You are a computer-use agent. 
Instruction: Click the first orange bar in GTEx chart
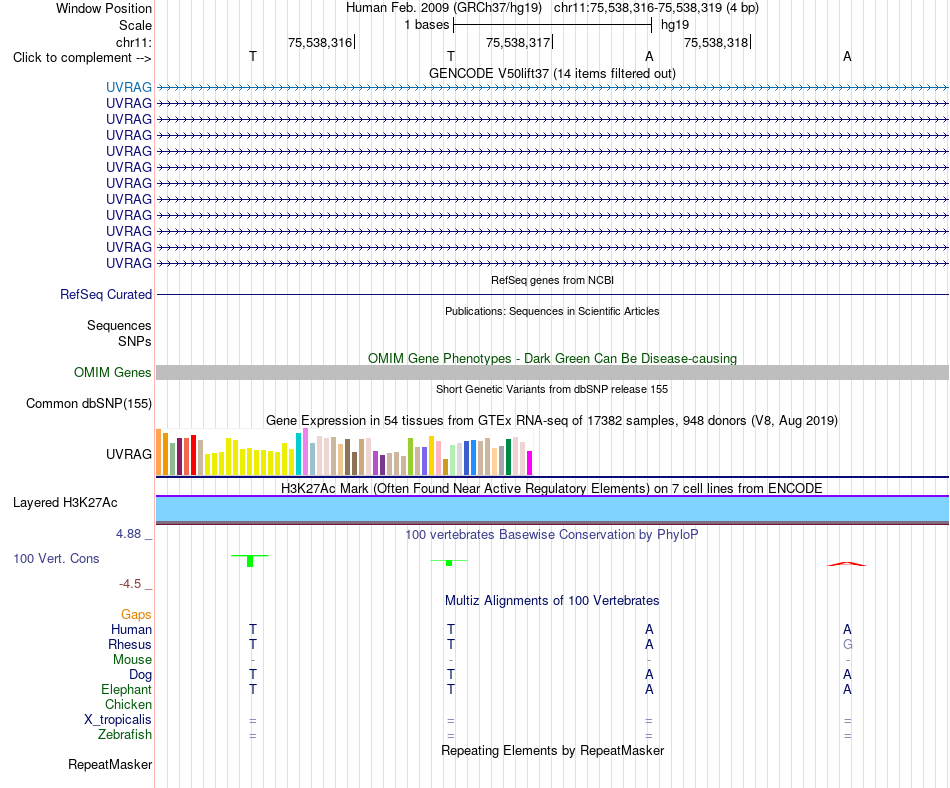pos(159,452)
